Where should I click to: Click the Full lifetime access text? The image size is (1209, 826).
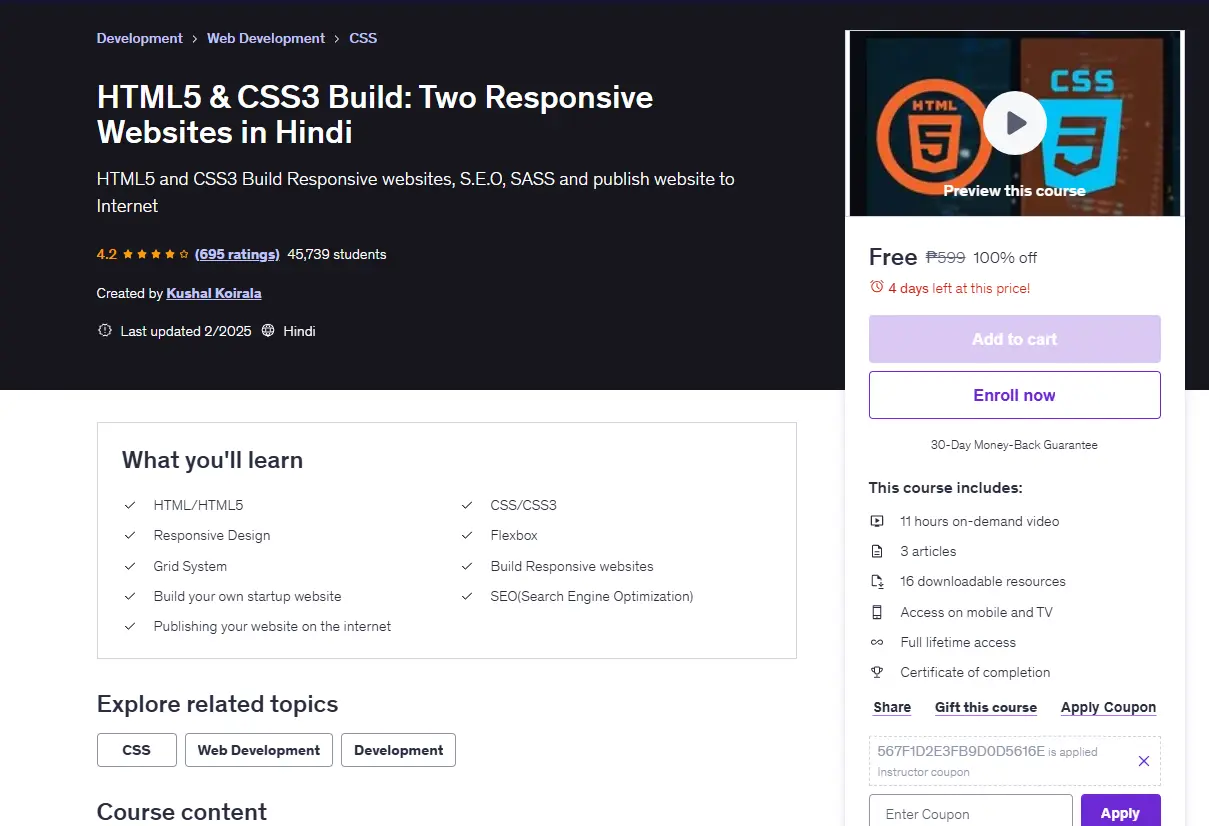pyautogui.click(x=958, y=642)
